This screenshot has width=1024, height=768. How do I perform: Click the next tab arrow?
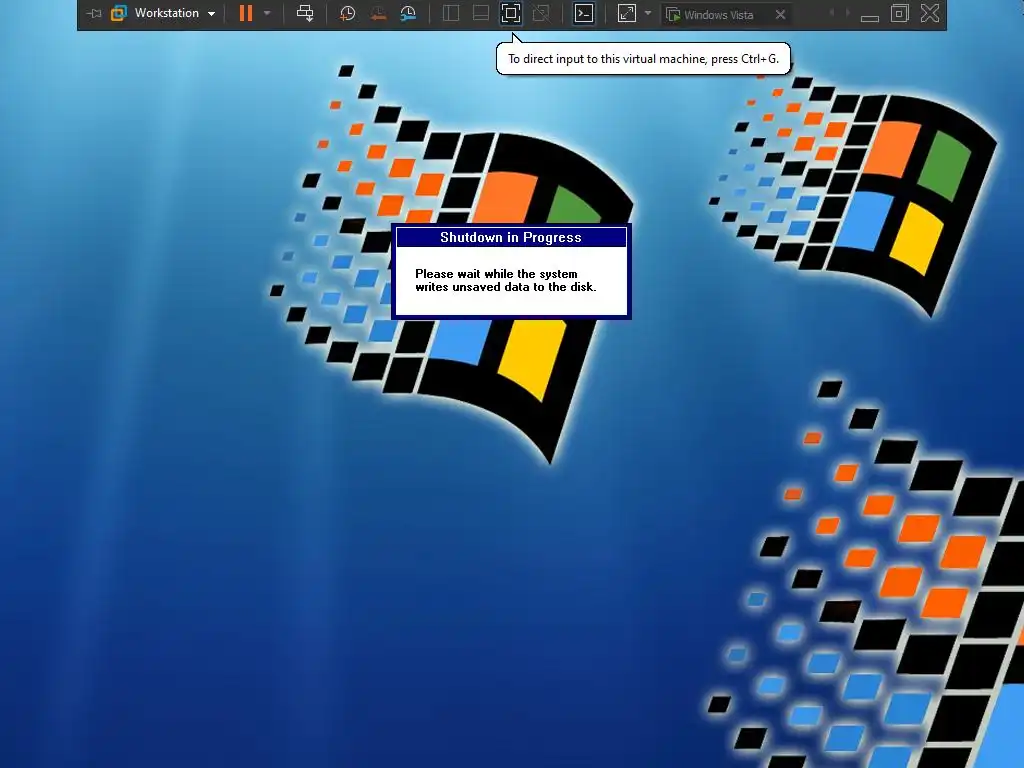[847, 13]
